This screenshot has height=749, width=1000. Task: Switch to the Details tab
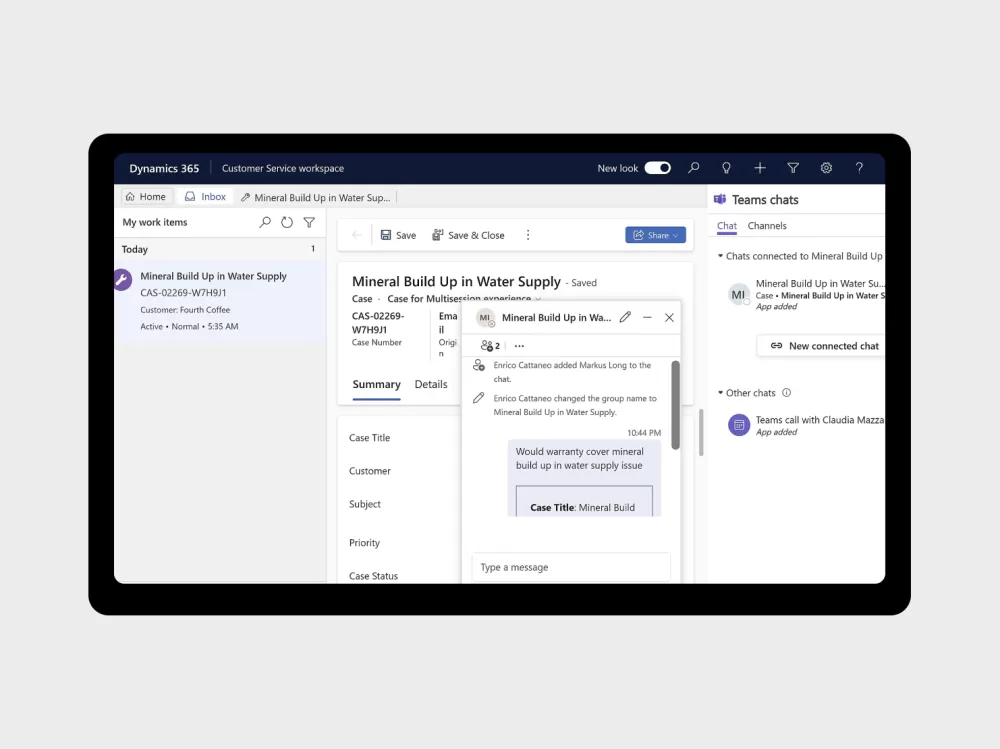(x=431, y=384)
